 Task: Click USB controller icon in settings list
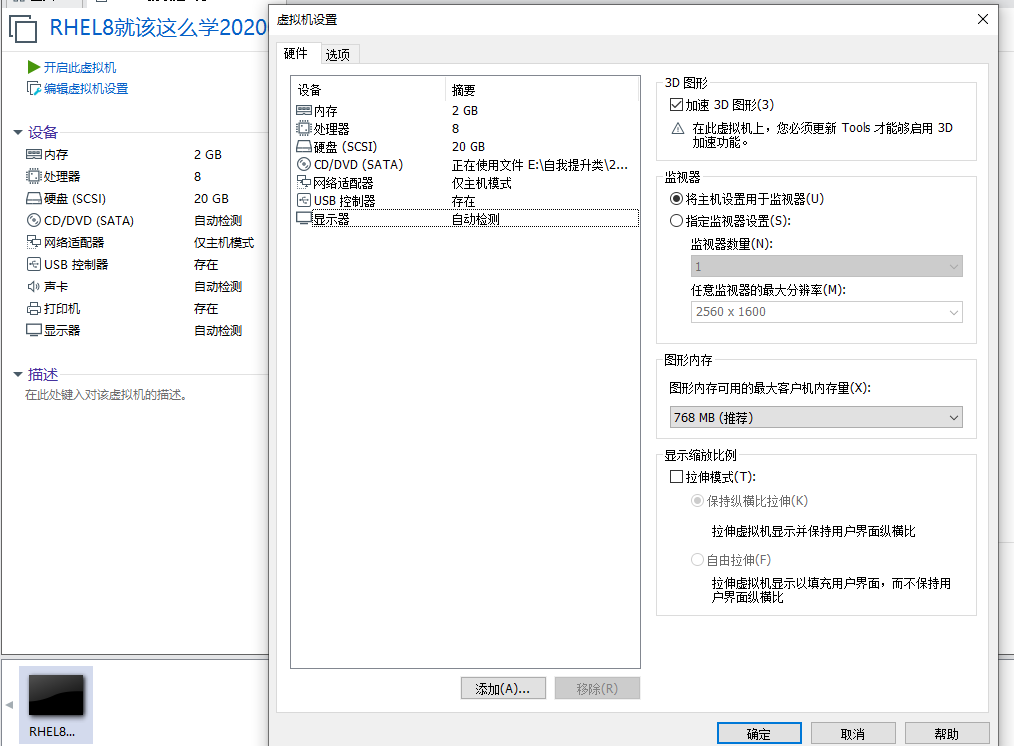(304, 200)
